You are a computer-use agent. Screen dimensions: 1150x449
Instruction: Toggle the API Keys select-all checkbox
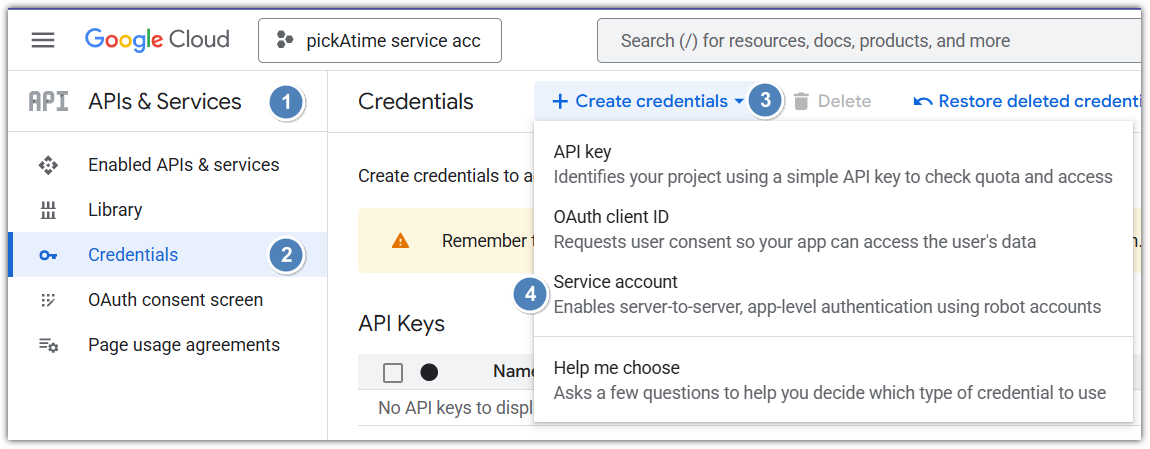[x=393, y=372]
